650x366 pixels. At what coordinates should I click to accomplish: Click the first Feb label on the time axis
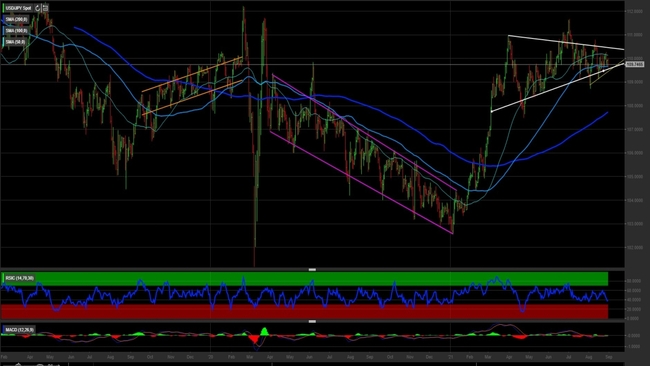pos(4,356)
